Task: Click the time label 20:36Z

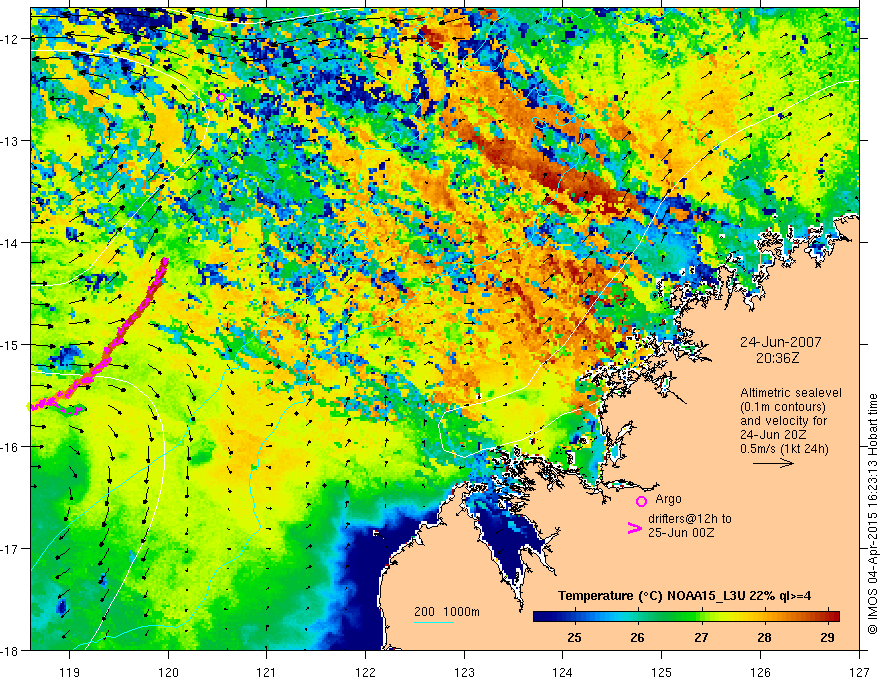Action: 777,358
